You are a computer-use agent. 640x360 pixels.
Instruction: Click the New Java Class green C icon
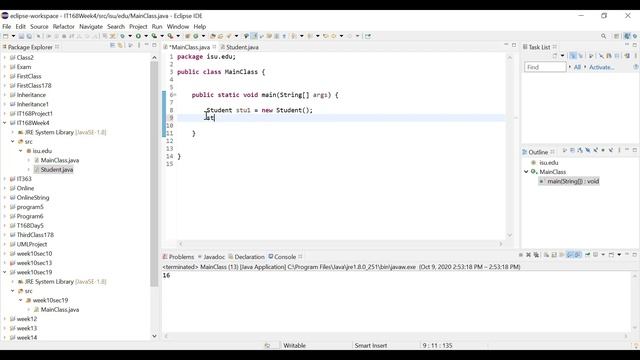tap(196, 36)
